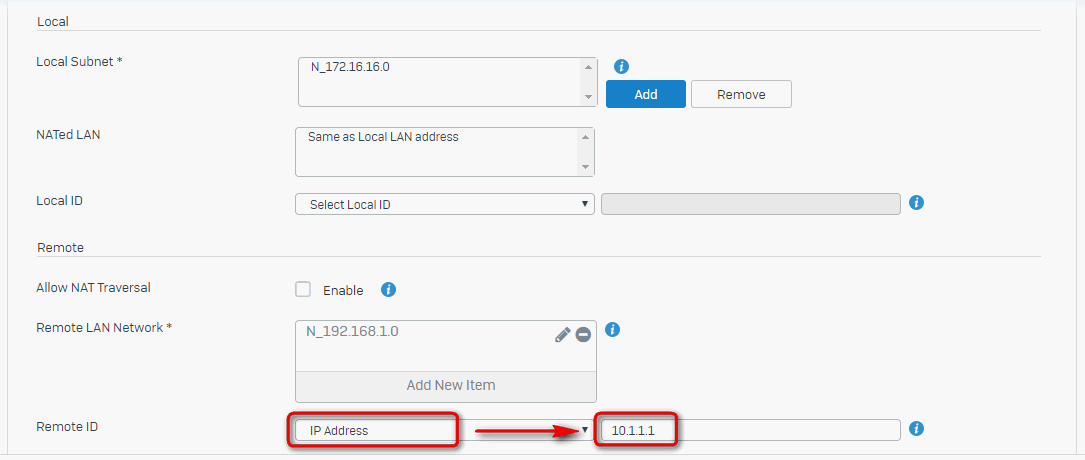Click info icon beside Remote LAN Network
The width and height of the screenshot is (1085, 460).
point(612,329)
